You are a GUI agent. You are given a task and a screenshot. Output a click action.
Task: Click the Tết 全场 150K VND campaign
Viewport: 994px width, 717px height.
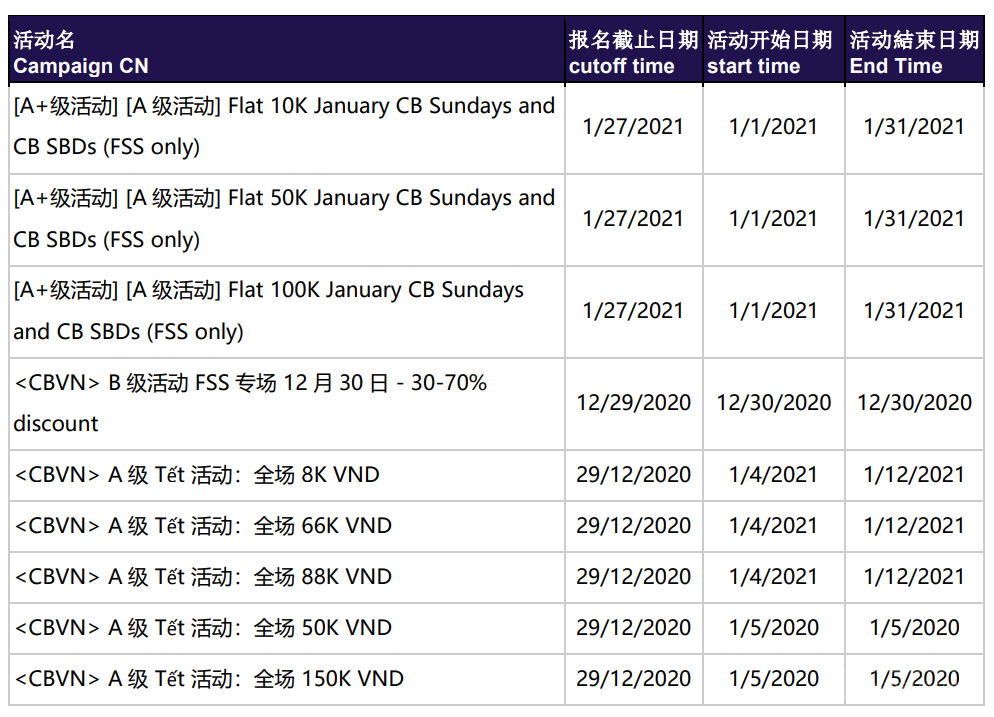tap(209, 679)
